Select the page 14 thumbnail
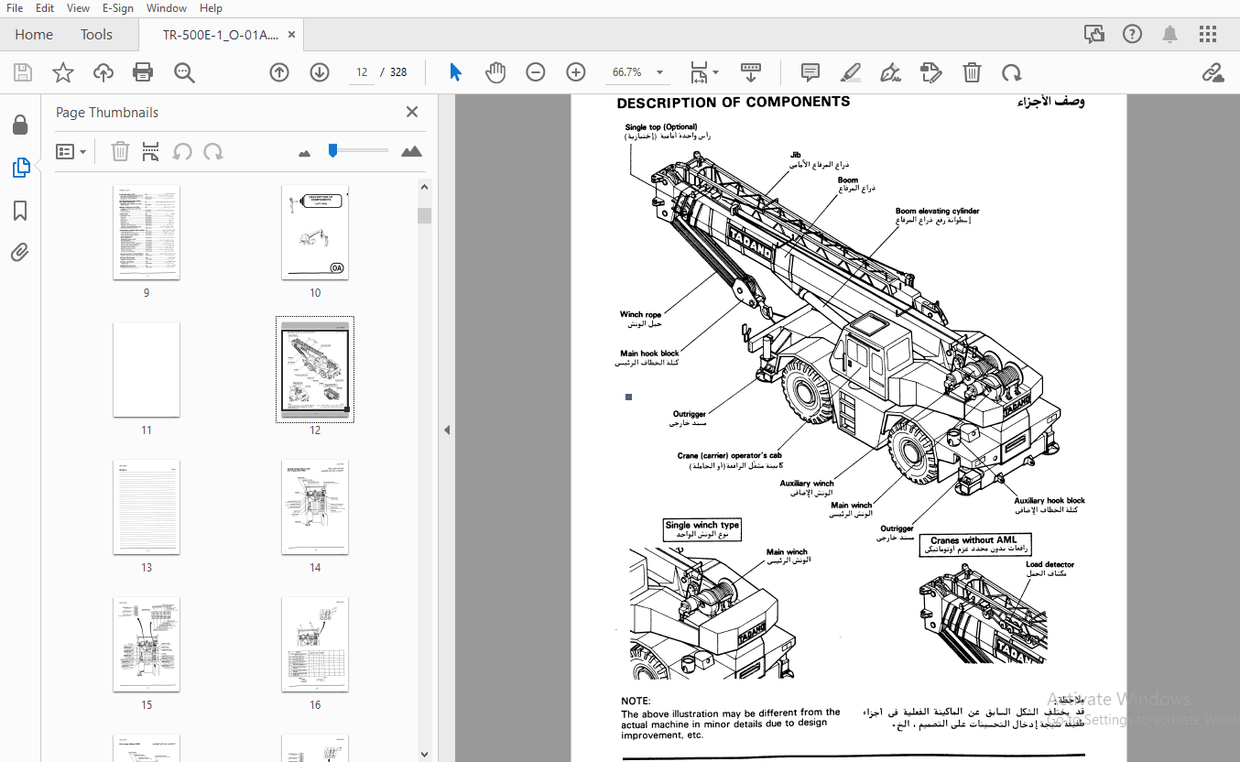Viewport: 1240px width, 762px height. (x=315, y=507)
